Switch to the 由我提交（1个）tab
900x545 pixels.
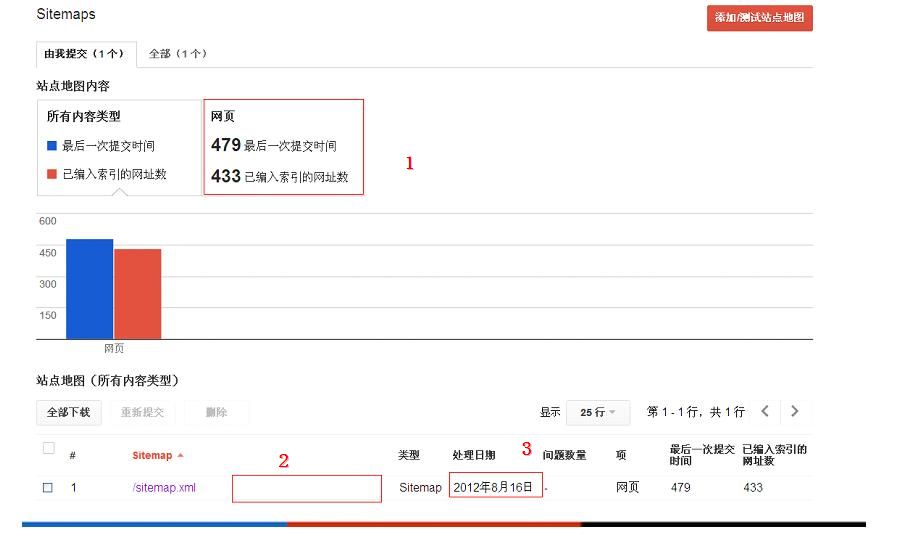click(84, 53)
